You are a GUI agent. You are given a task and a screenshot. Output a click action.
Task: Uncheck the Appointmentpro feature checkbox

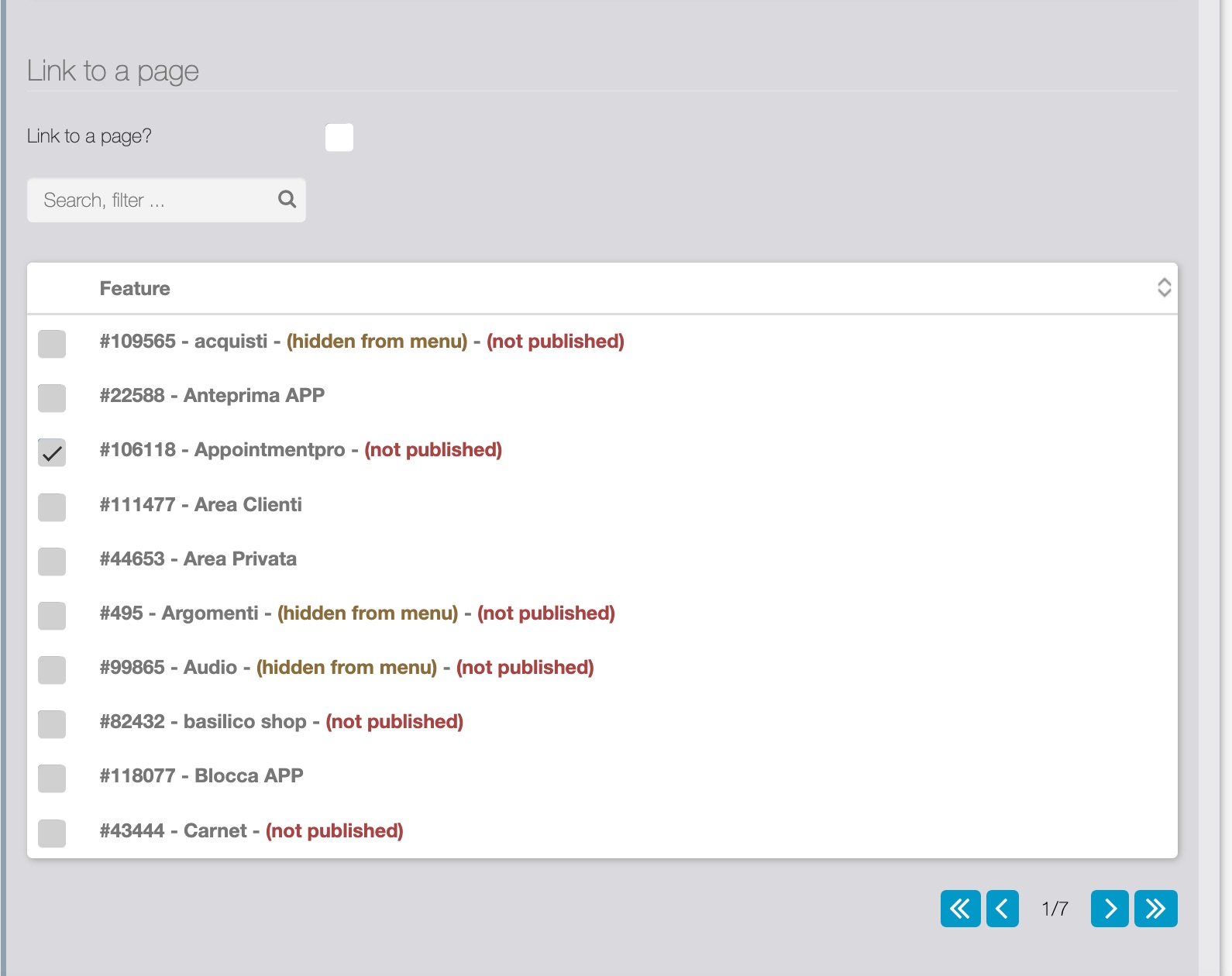click(52, 452)
